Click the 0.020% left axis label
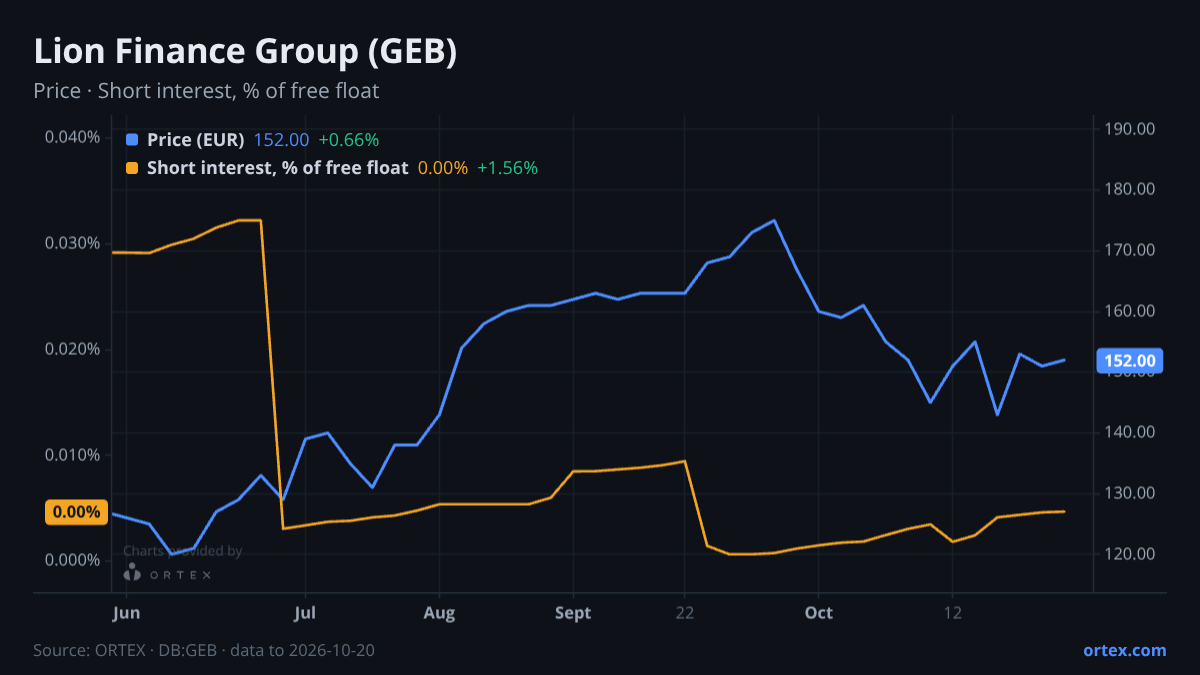 point(72,349)
